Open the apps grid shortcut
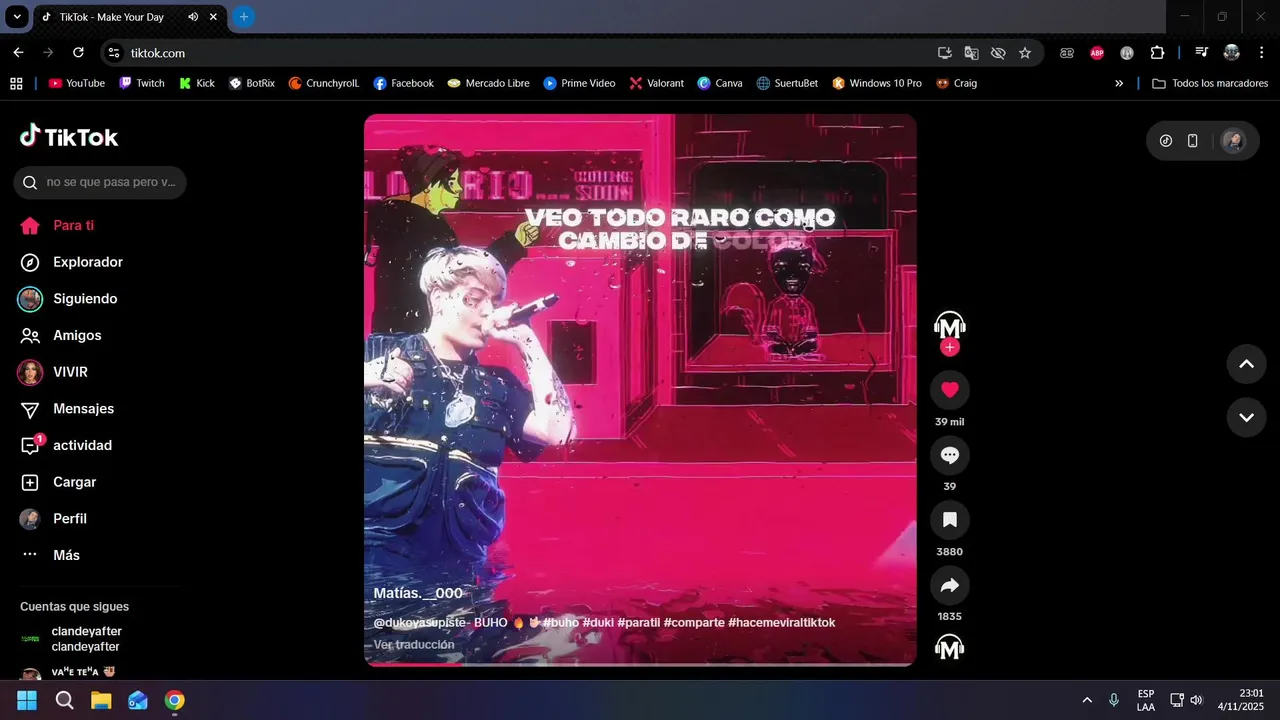Screen dimensions: 1280x720 [16, 83]
